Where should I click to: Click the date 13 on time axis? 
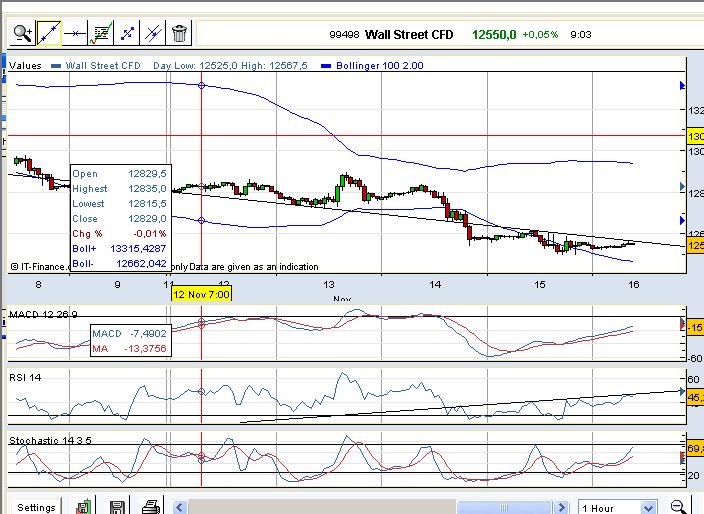329,284
